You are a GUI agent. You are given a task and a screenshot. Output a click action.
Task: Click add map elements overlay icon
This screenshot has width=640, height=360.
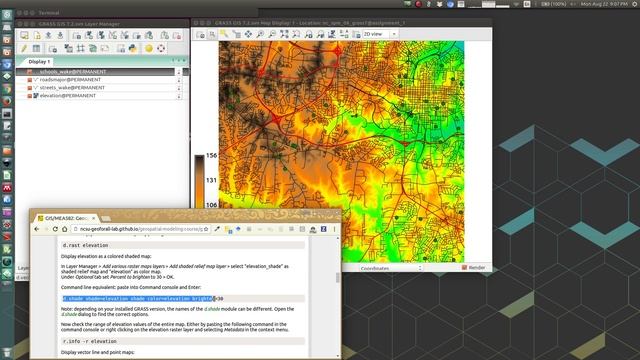[344, 34]
